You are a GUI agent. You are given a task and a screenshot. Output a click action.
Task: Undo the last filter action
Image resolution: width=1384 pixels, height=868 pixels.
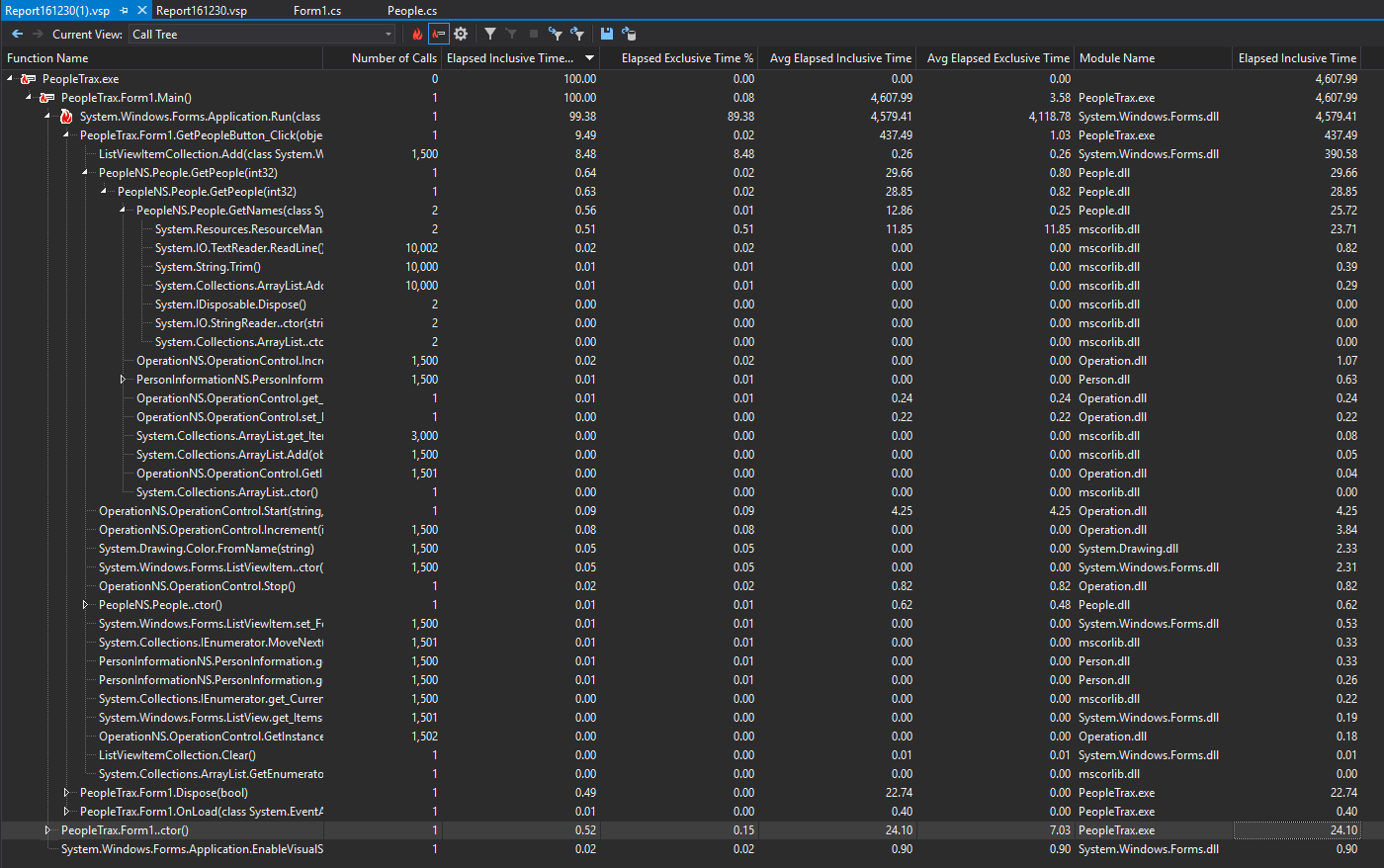click(556, 33)
